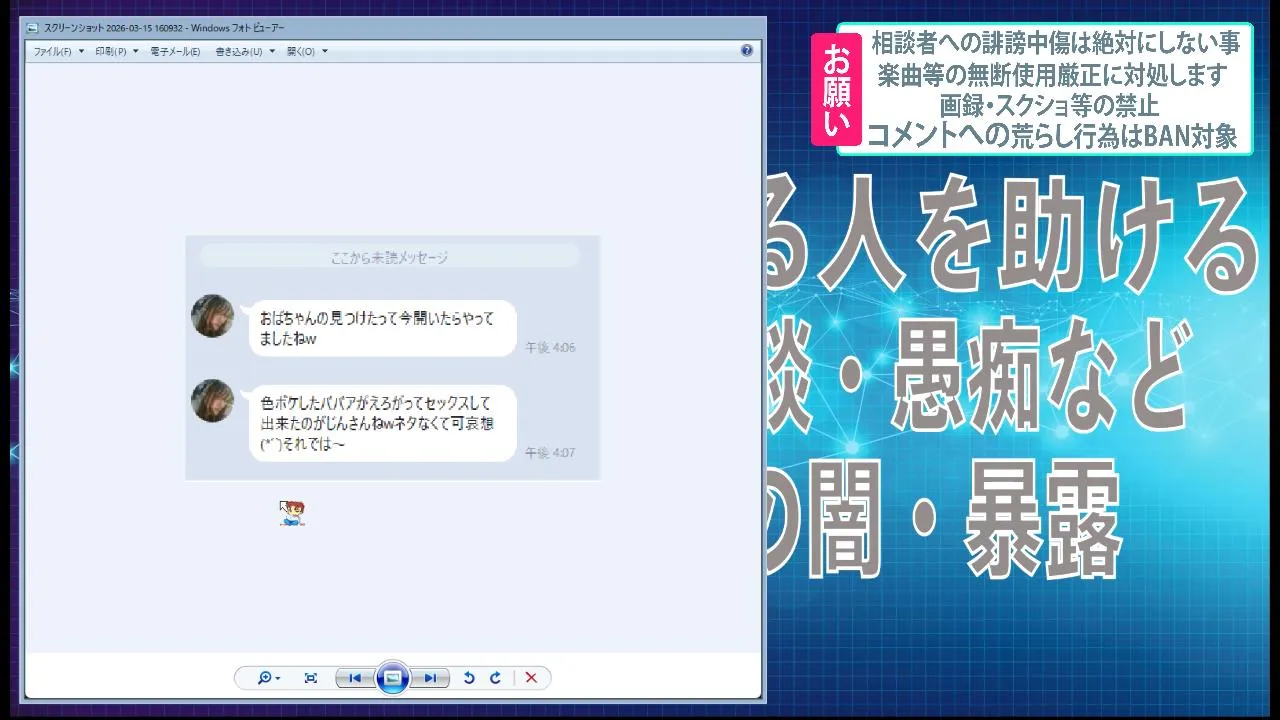The height and width of the screenshot is (720, 1280).
Task: Start the slideshow with center button
Action: pyautogui.click(x=393, y=678)
